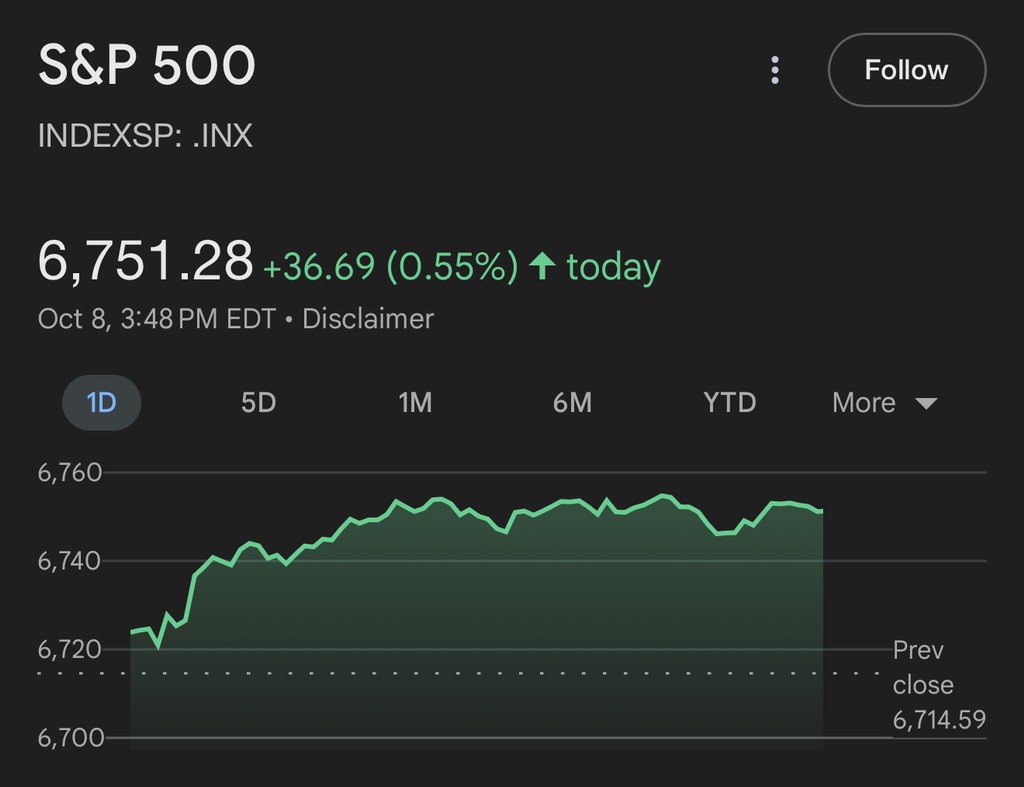Screen dimensions: 1024x787
Task: Select the YTD range tab
Action: (x=729, y=403)
